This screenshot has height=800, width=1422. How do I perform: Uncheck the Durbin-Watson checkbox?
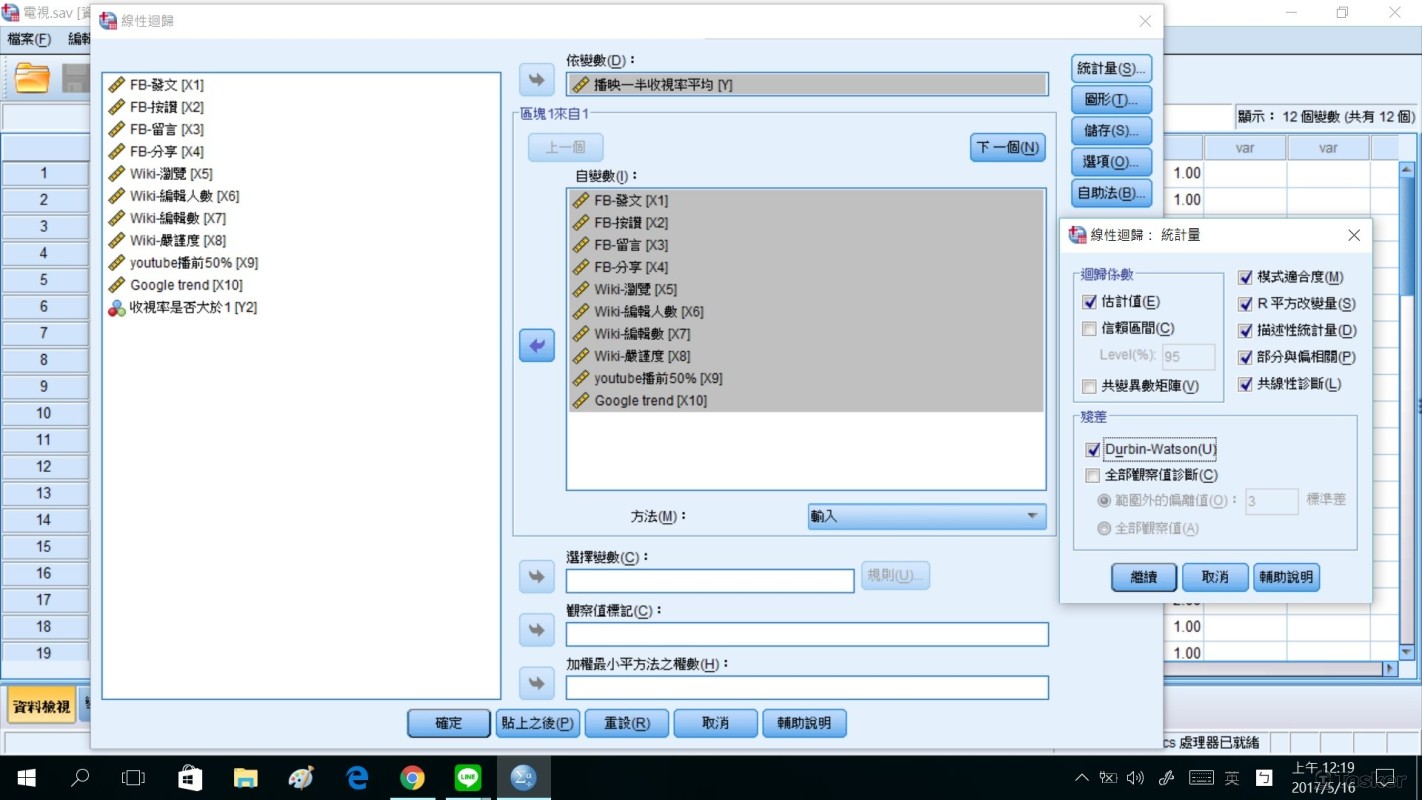click(1093, 450)
